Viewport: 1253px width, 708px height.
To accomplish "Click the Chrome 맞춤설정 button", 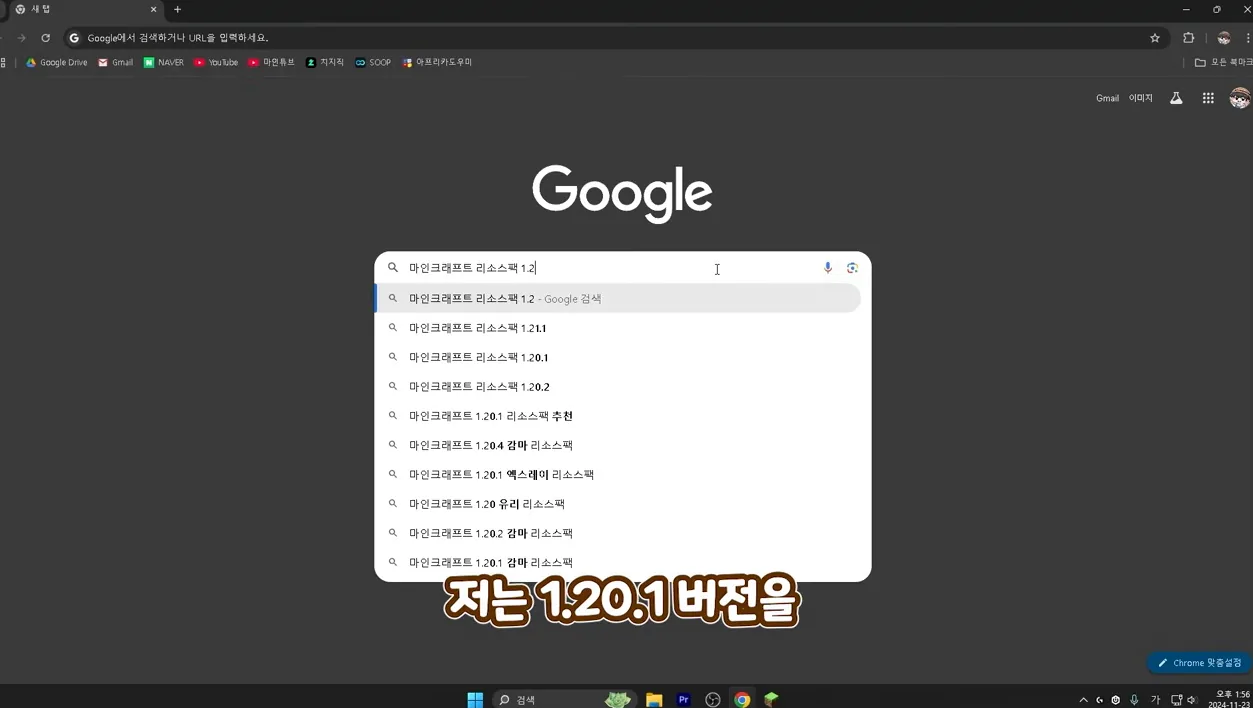I will pos(1199,663).
